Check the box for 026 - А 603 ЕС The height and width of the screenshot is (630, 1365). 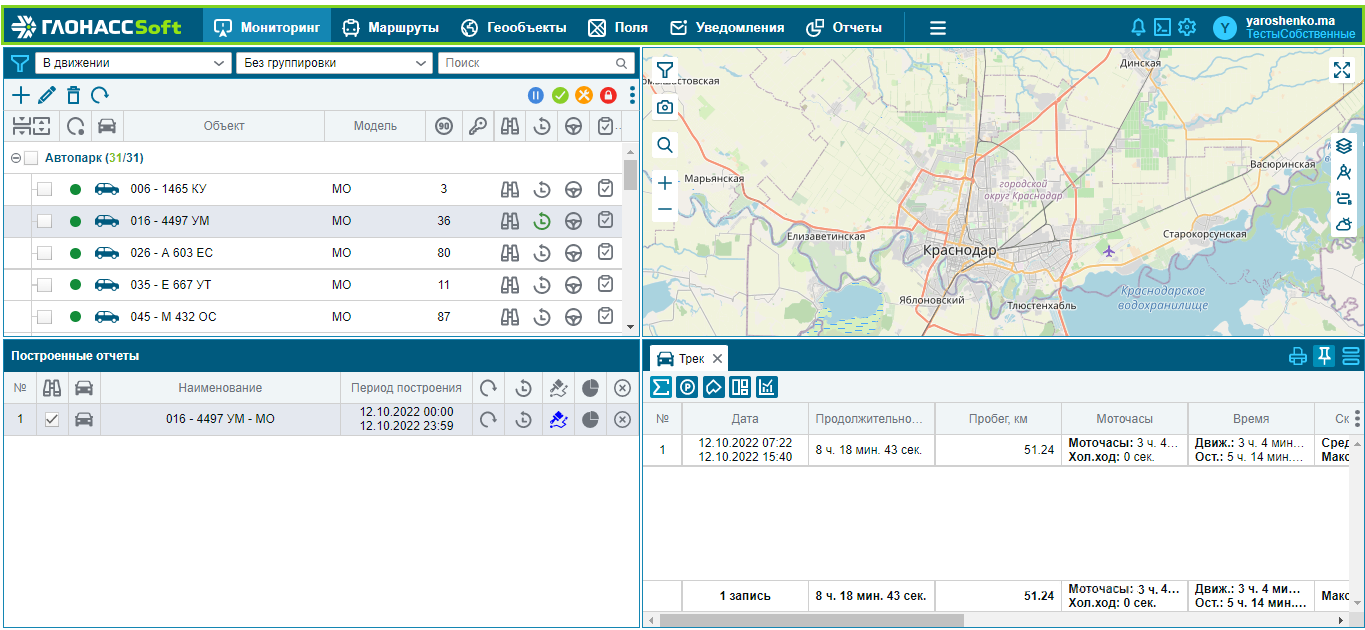click(44, 253)
